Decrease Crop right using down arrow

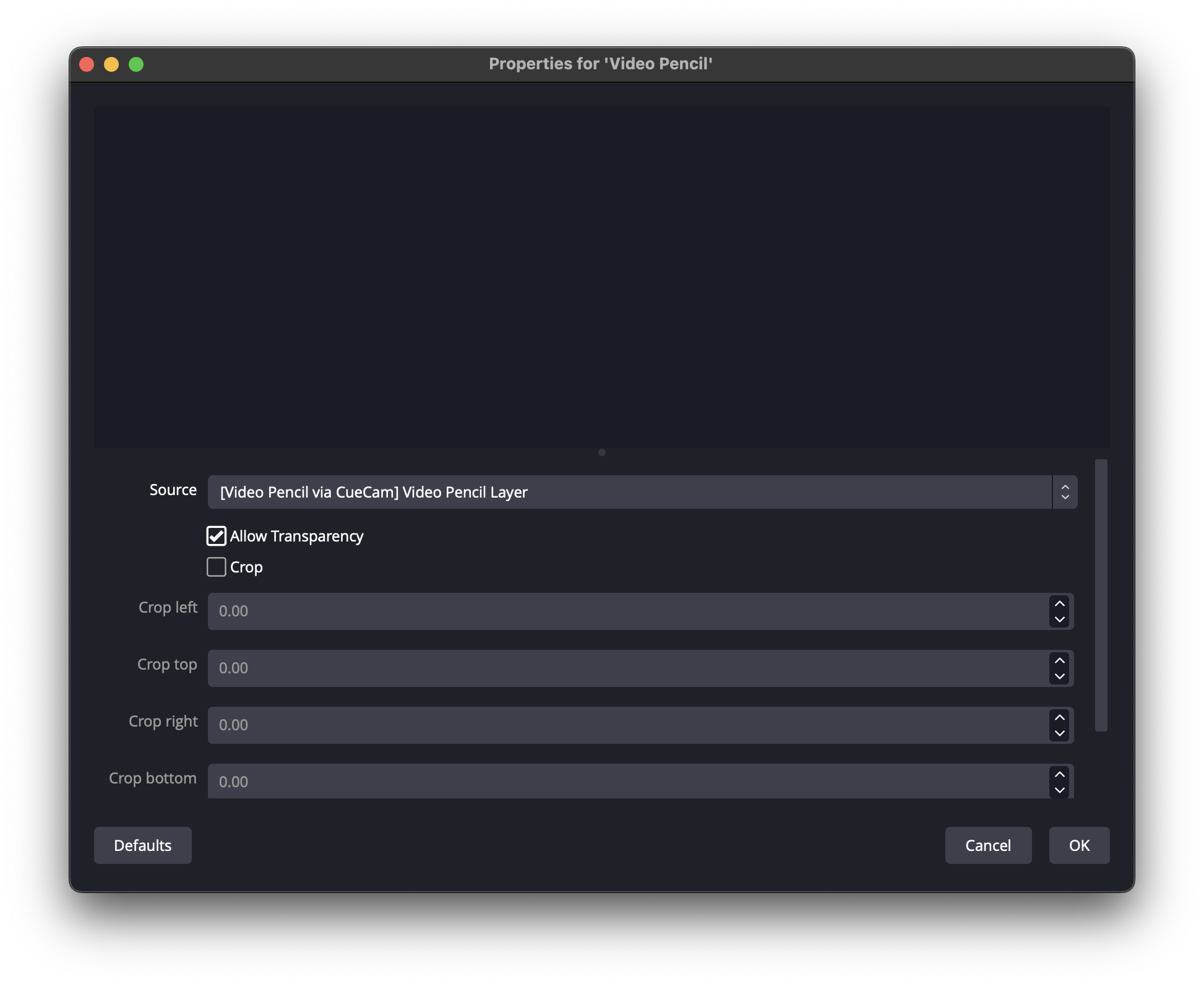point(1059,733)
